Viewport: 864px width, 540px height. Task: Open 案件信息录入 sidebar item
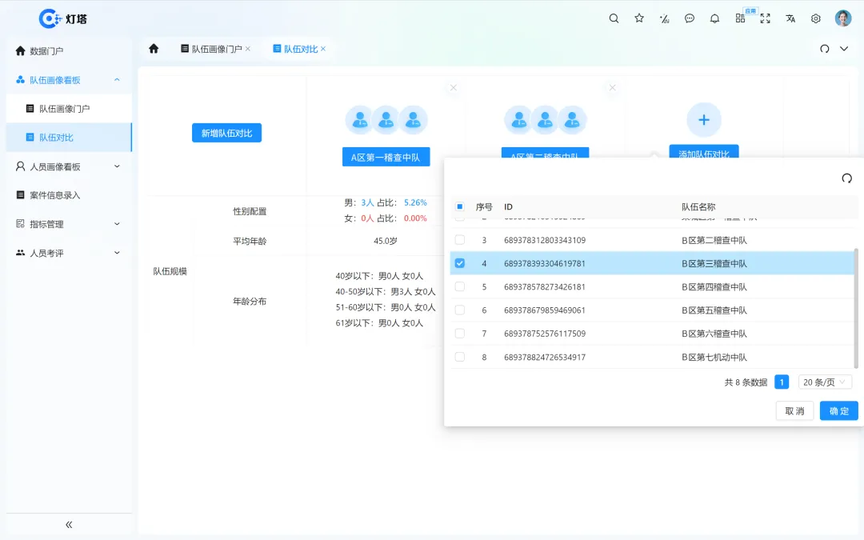click(68, 195)
